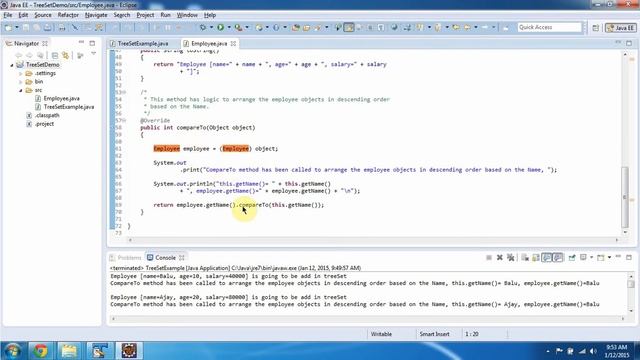Click the Eclipse app icon in taskbar
Viewport: 640px width, 360px height.
point(129,351)
